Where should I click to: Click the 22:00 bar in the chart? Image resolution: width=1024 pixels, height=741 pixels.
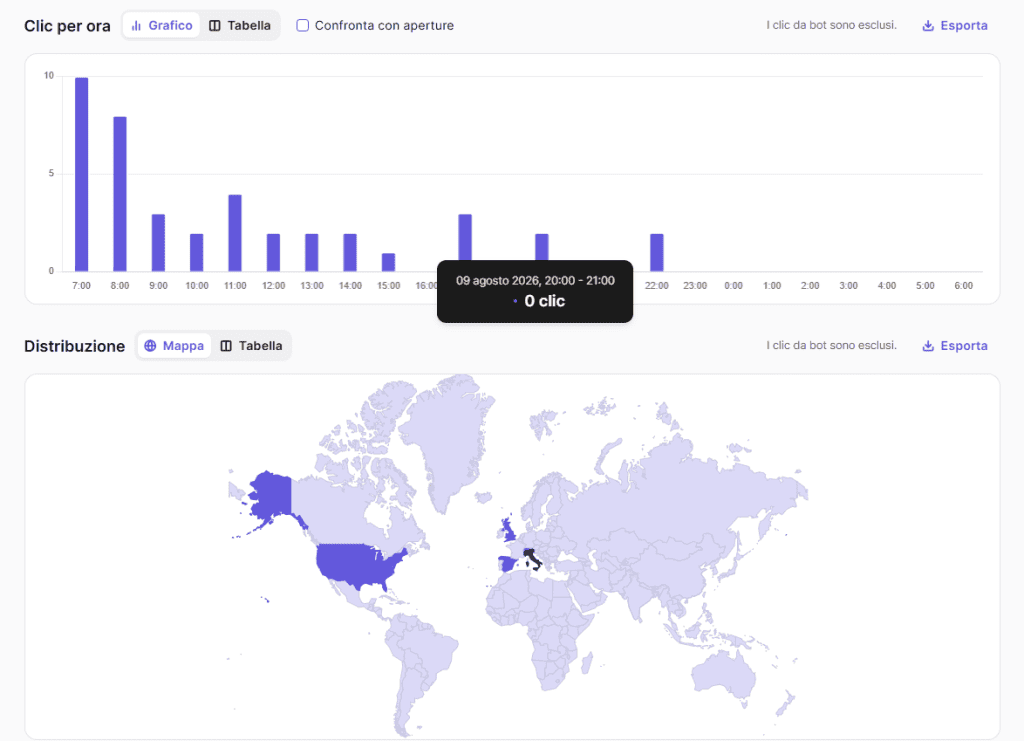point(657,252)
